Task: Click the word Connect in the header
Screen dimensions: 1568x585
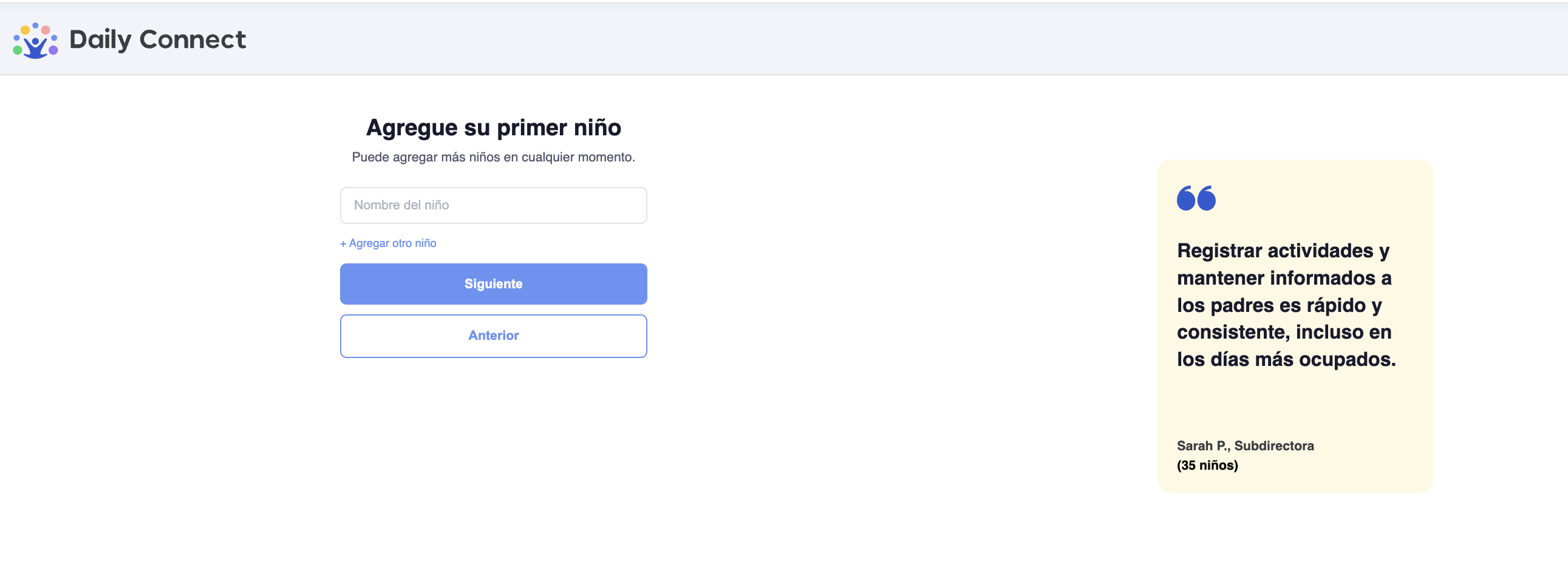Action: 193,39
